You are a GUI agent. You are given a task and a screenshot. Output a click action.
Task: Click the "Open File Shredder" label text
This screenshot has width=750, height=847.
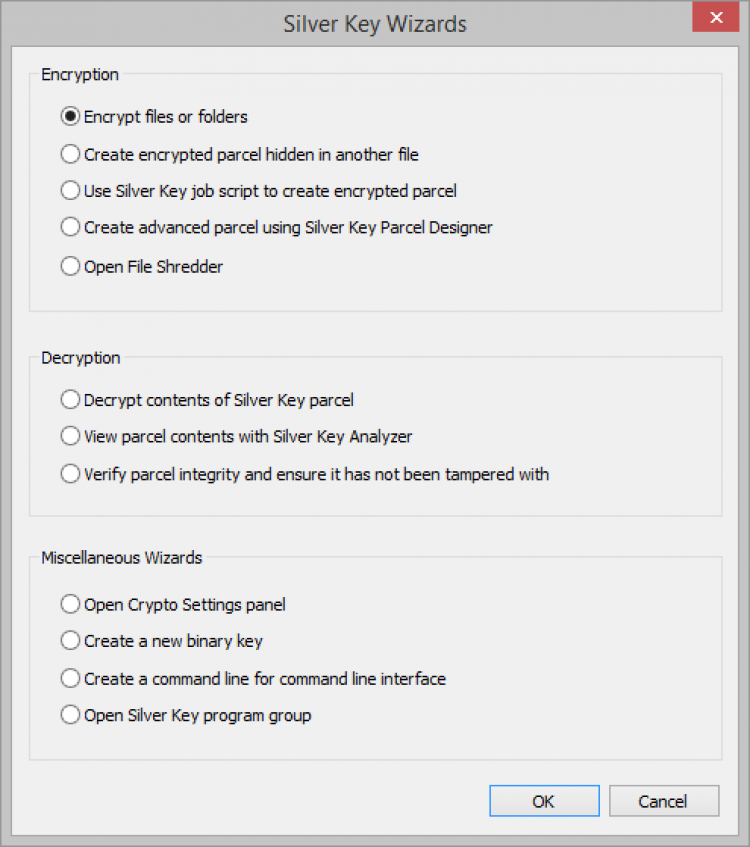coord(153,267)
